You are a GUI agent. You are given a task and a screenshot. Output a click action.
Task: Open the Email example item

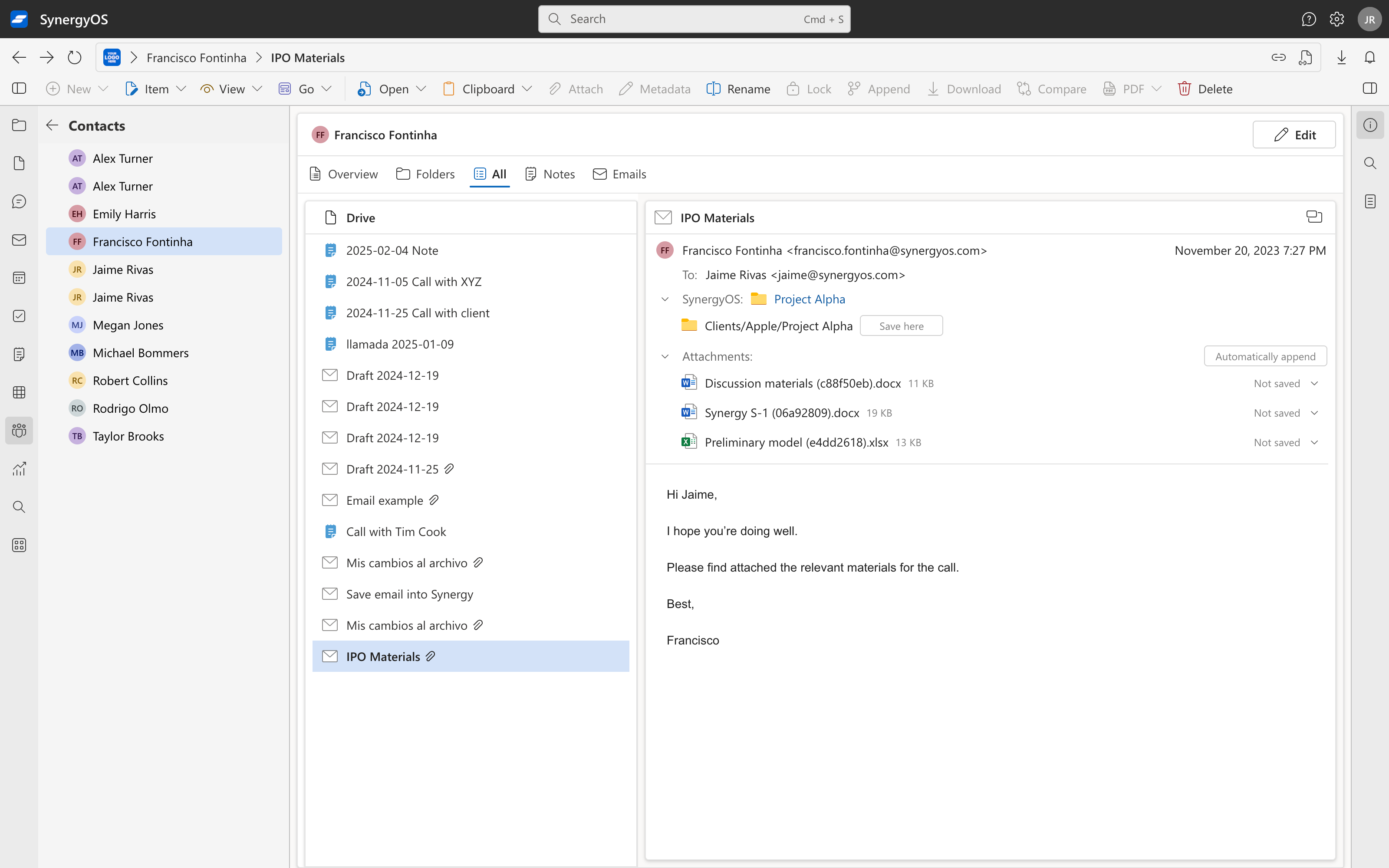pos(471,500)
